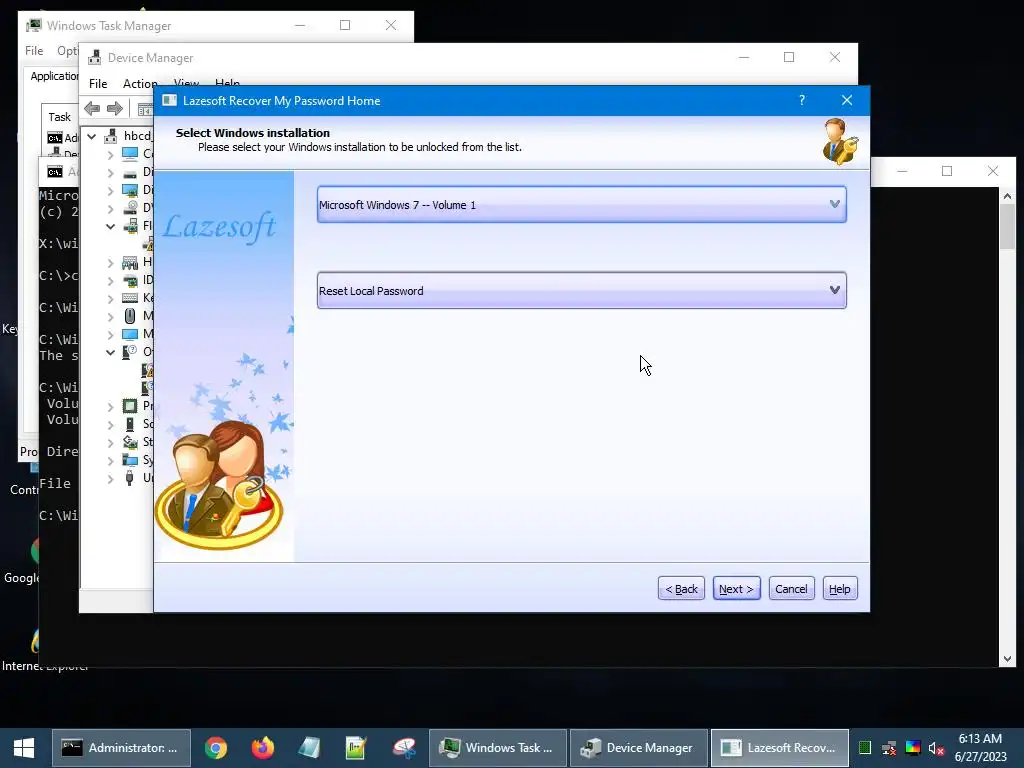Launch Google Chrome from the taskbar
Viewport: 1024px width, 768px height.
(216, 748)
